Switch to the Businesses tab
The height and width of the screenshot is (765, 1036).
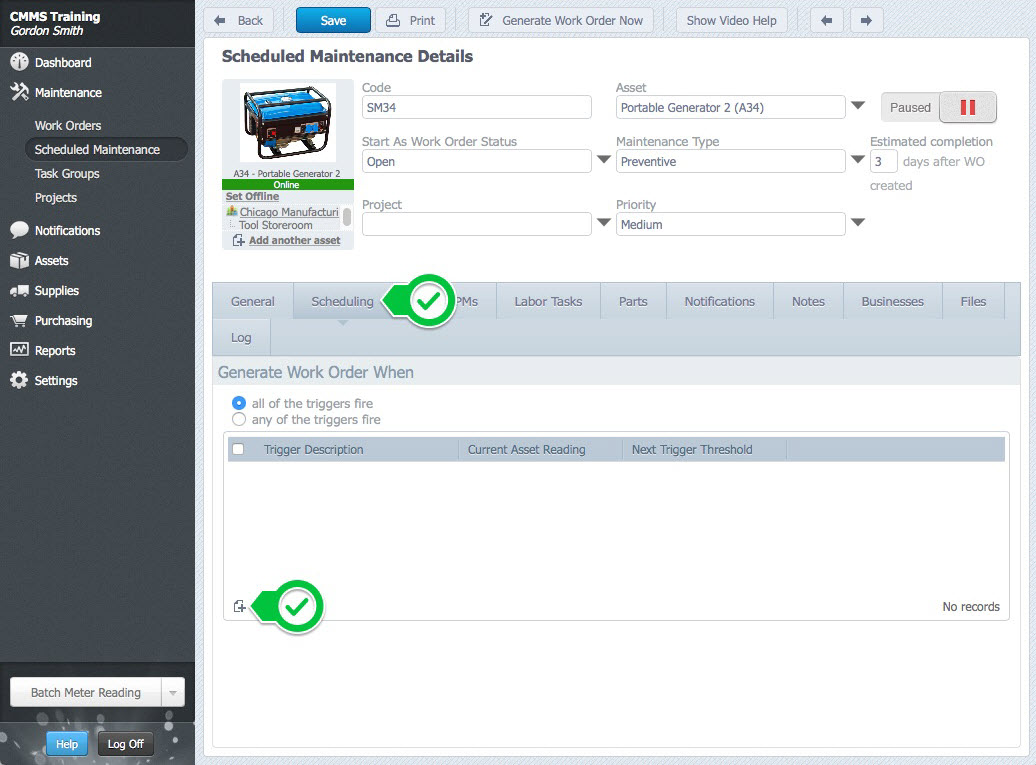pos(892,301)
